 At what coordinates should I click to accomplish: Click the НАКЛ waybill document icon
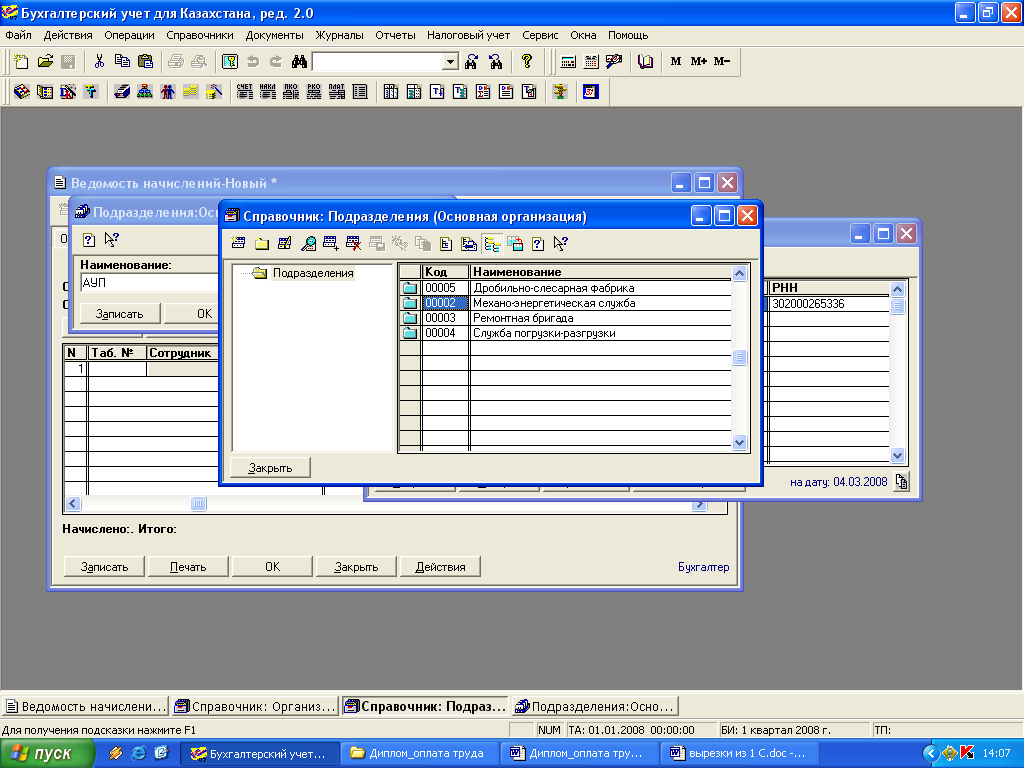tap(268, 91)
